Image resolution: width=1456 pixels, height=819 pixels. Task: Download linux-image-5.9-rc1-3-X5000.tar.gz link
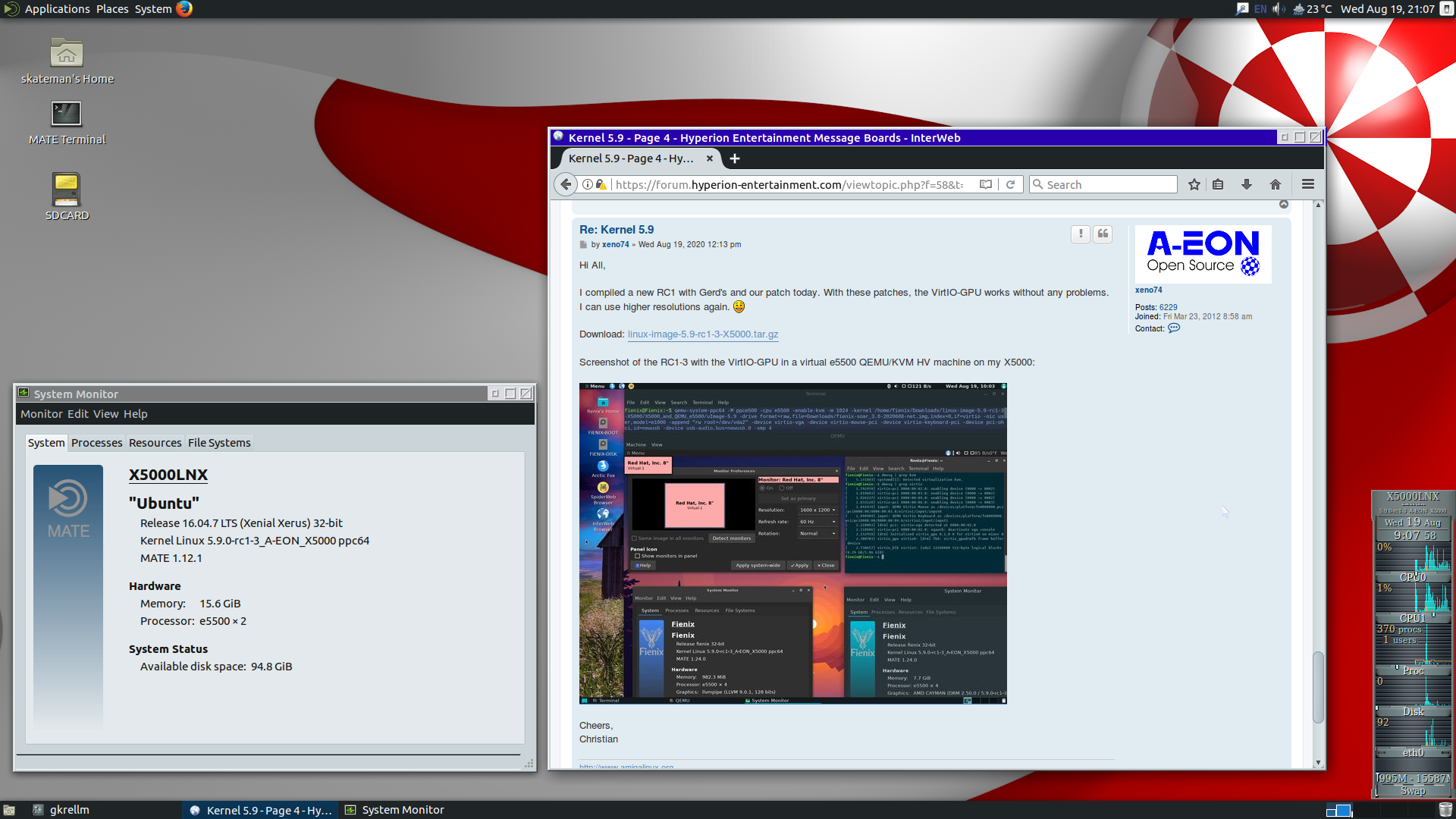pos(703,334)
